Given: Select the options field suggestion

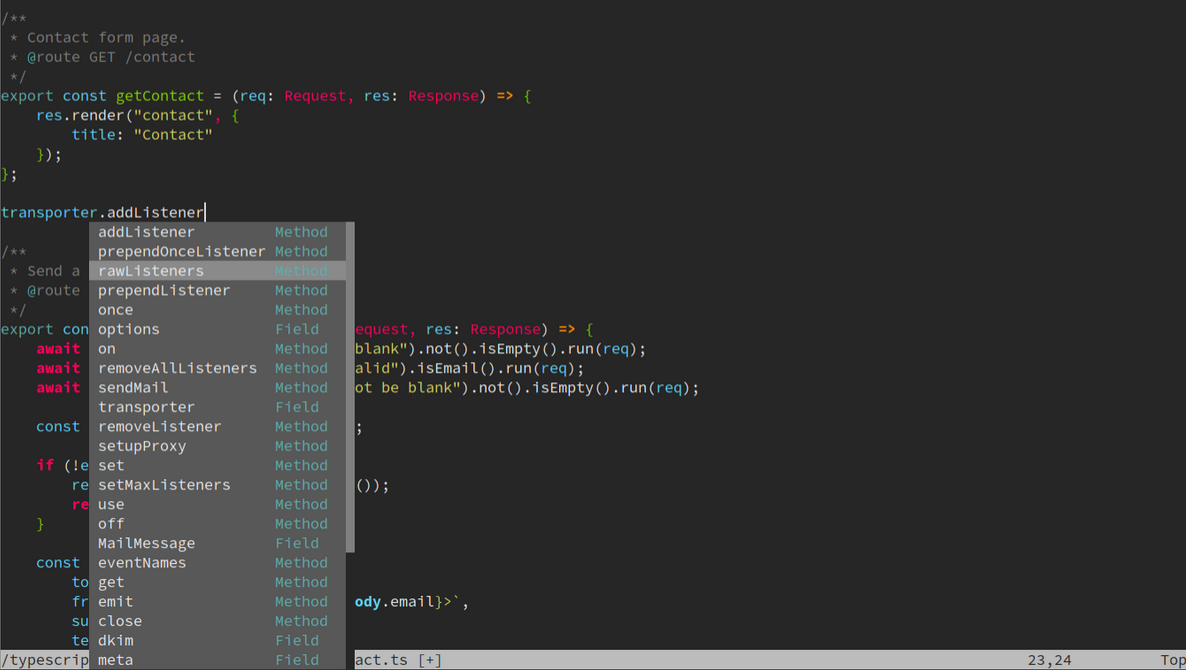Looking at the screenshot, I should click(129, 329).
